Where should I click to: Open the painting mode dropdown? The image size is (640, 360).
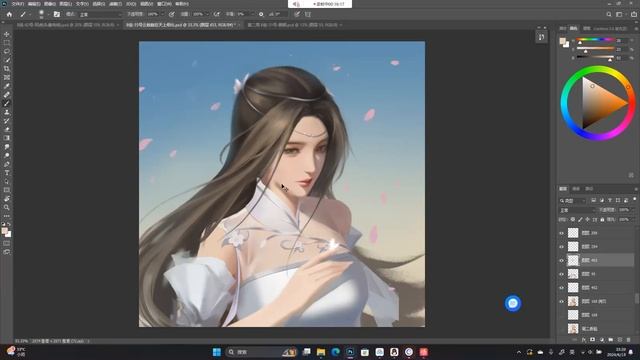100,14
